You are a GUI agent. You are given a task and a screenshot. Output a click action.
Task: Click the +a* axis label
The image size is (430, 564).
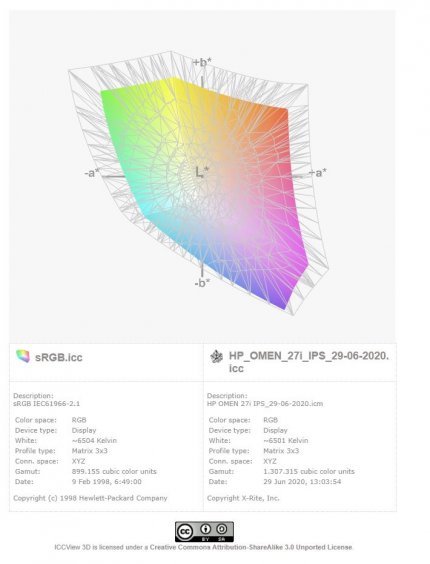[x=318, y=173]
